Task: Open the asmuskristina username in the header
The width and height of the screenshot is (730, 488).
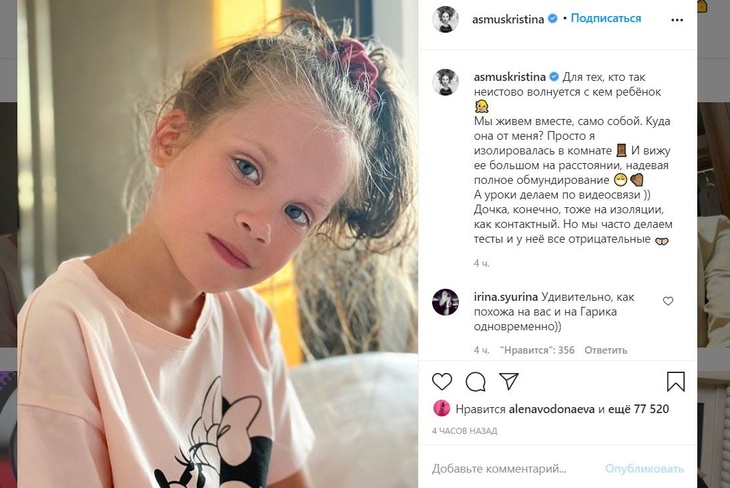Action: [508, 19]
